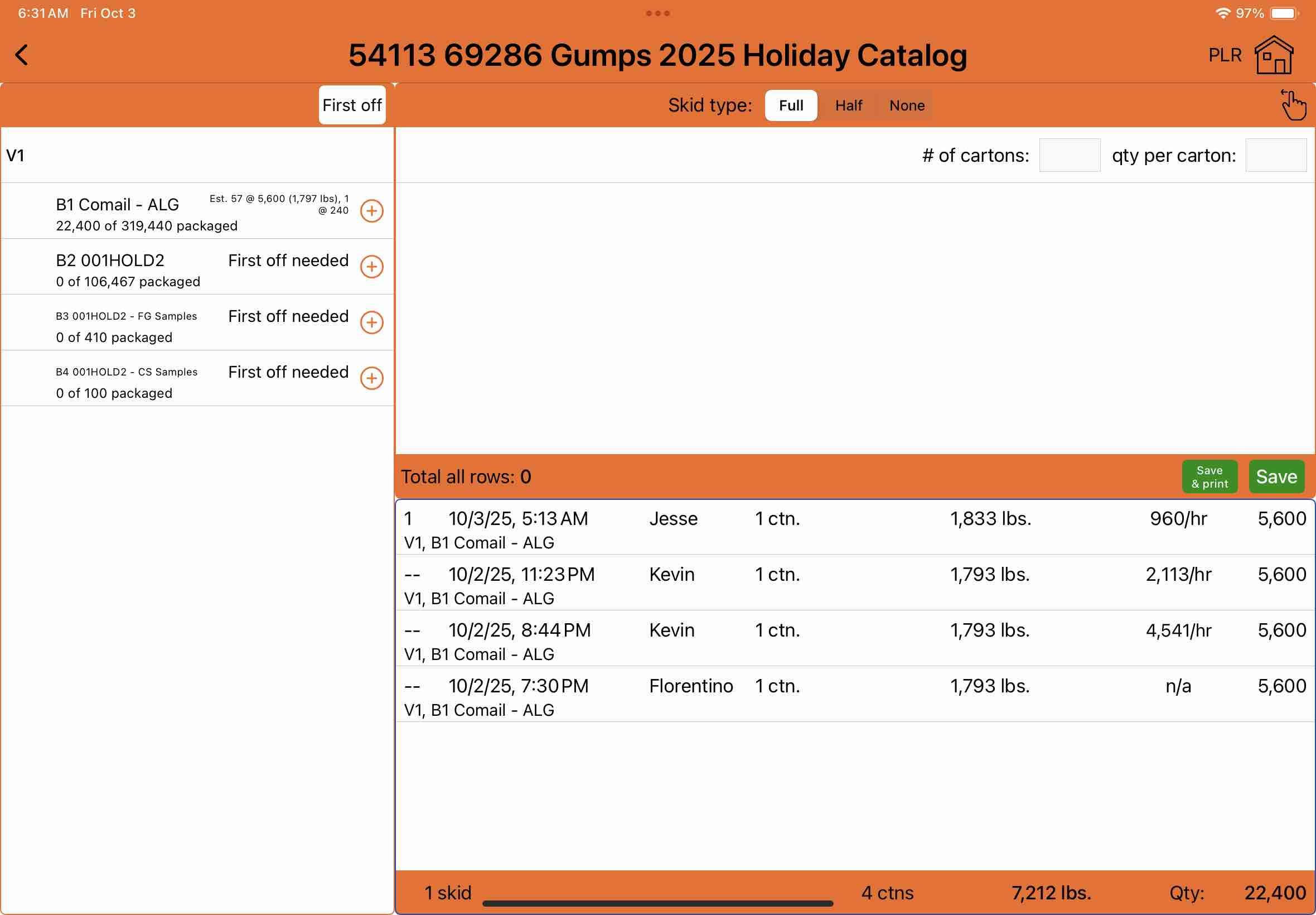
Task: Tap the hand pointer icon
Action: point(1293,105)
